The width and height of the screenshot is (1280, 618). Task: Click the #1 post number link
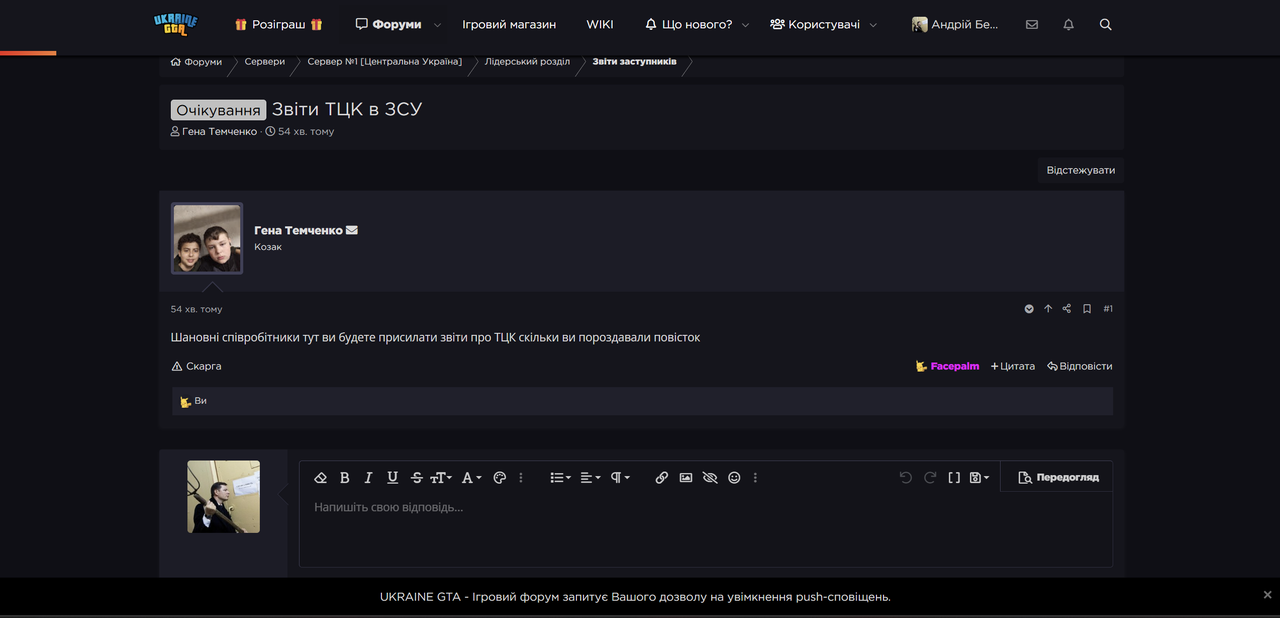[1108, 309]
